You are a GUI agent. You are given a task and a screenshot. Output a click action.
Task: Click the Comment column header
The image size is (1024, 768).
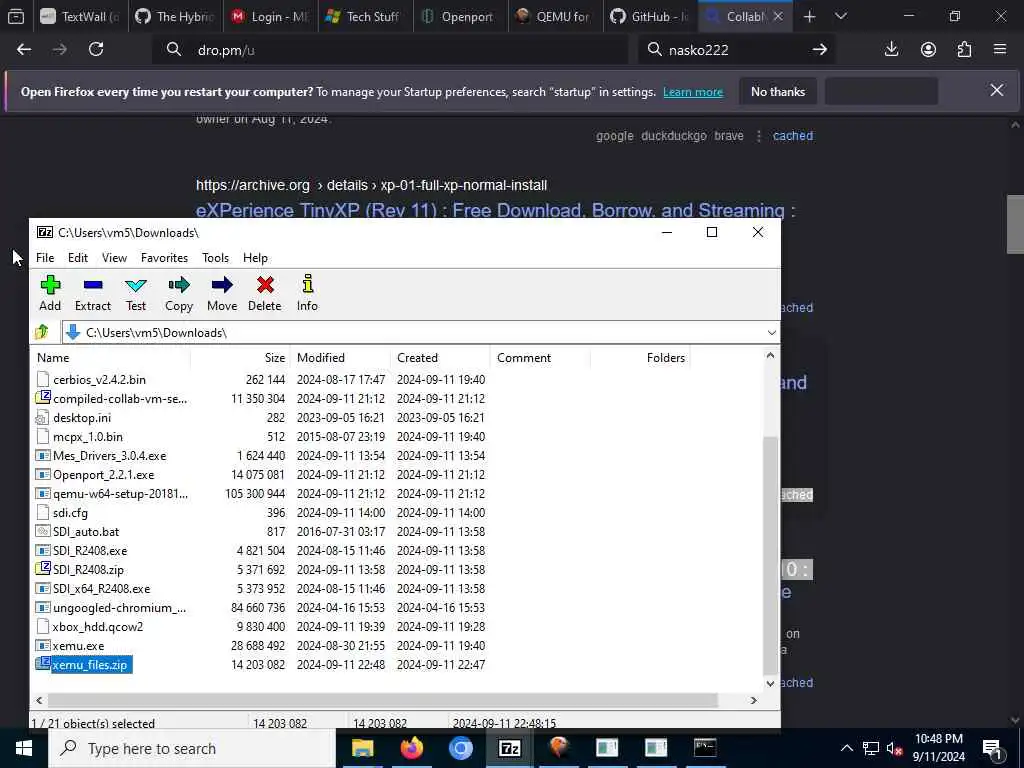[x=540, y=358]
